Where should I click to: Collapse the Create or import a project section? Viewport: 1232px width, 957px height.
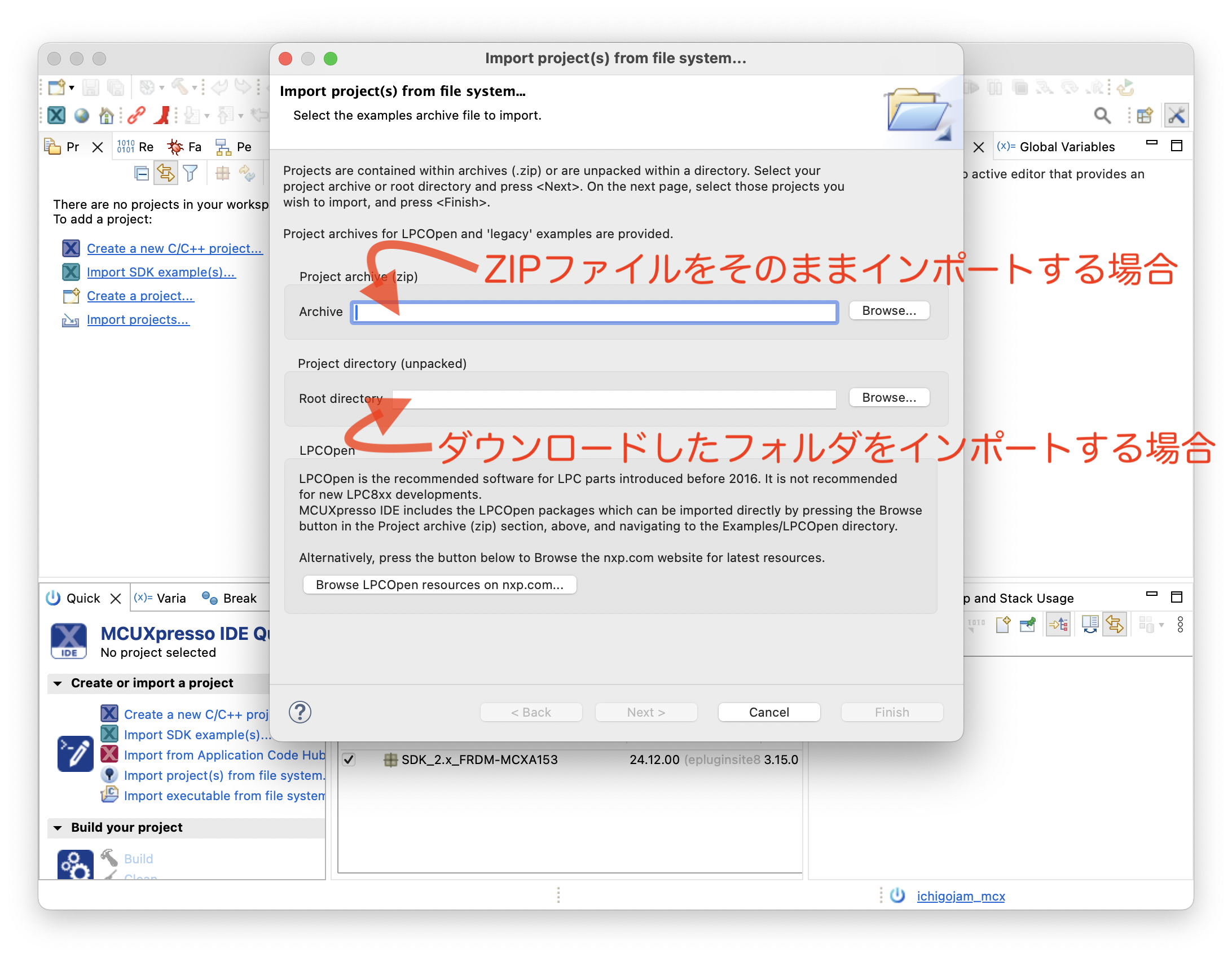[57, 683]
